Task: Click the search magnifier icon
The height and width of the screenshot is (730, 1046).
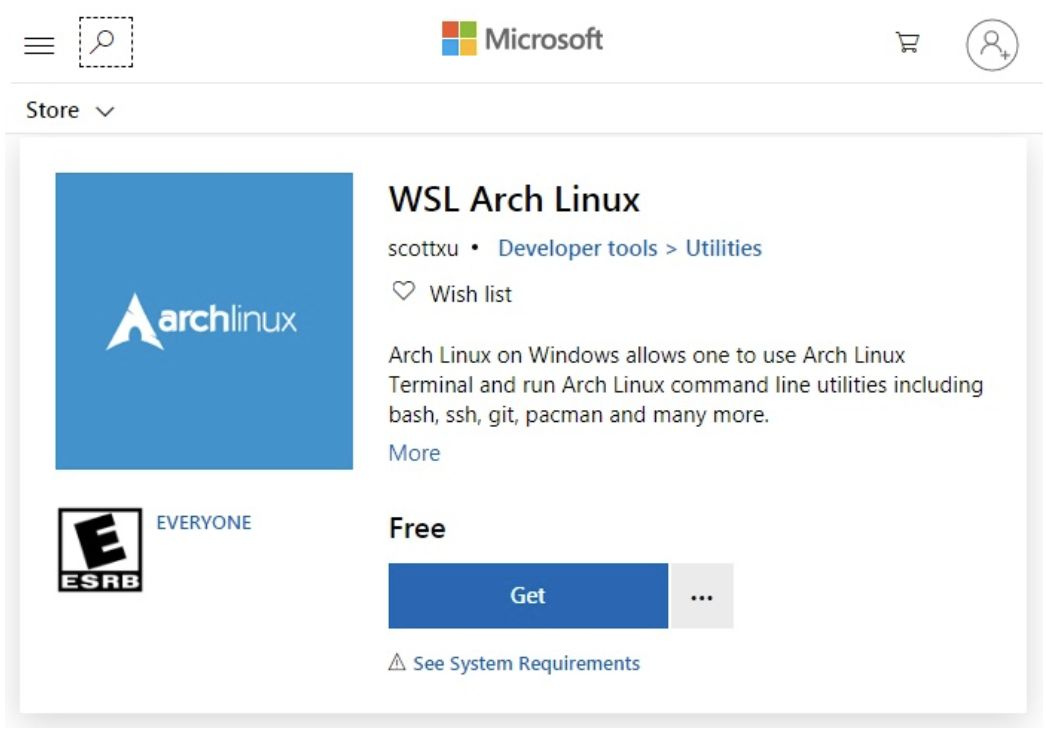Action: [x=105, y=42]
